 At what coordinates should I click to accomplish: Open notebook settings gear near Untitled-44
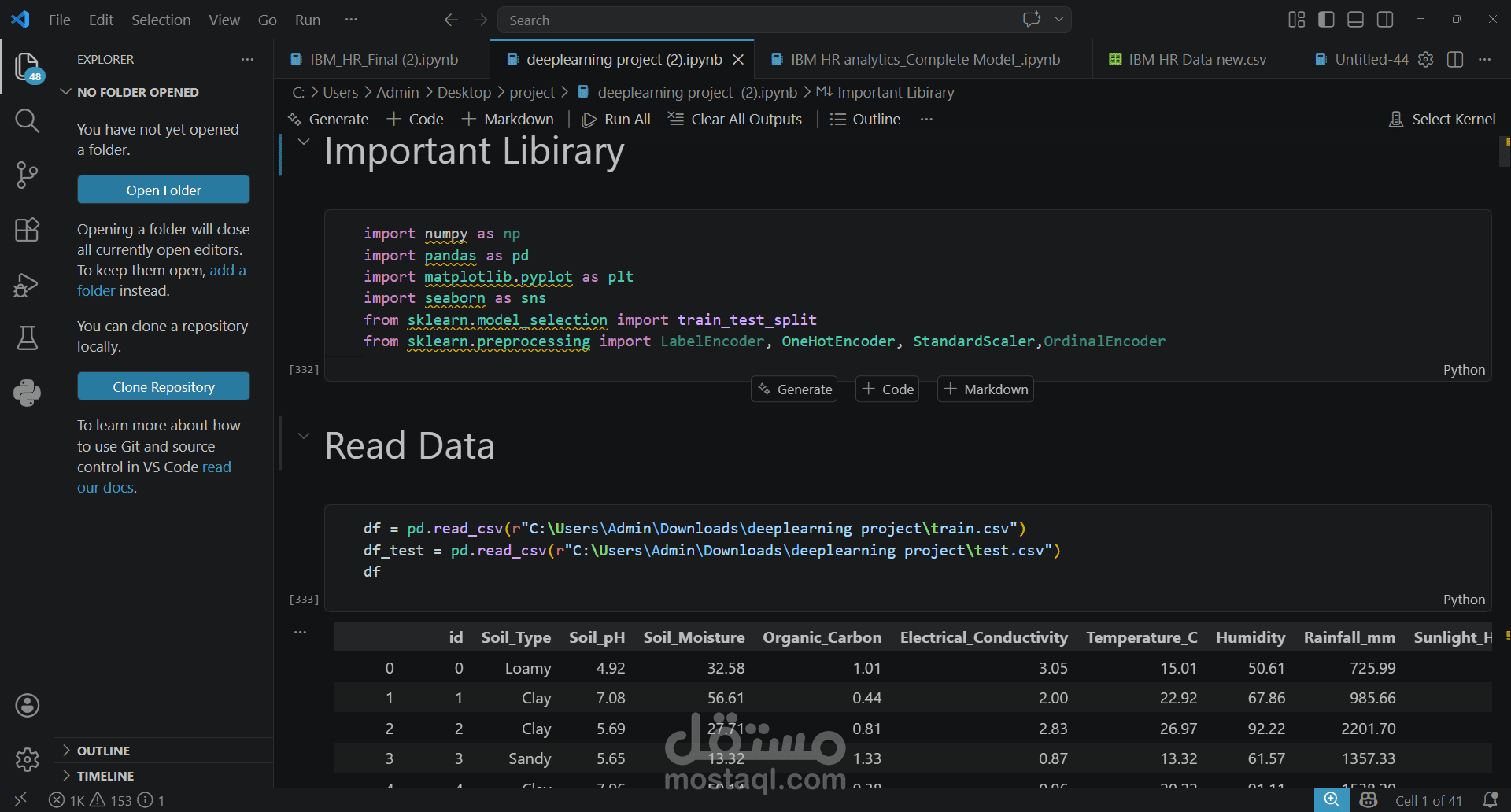1425,59
